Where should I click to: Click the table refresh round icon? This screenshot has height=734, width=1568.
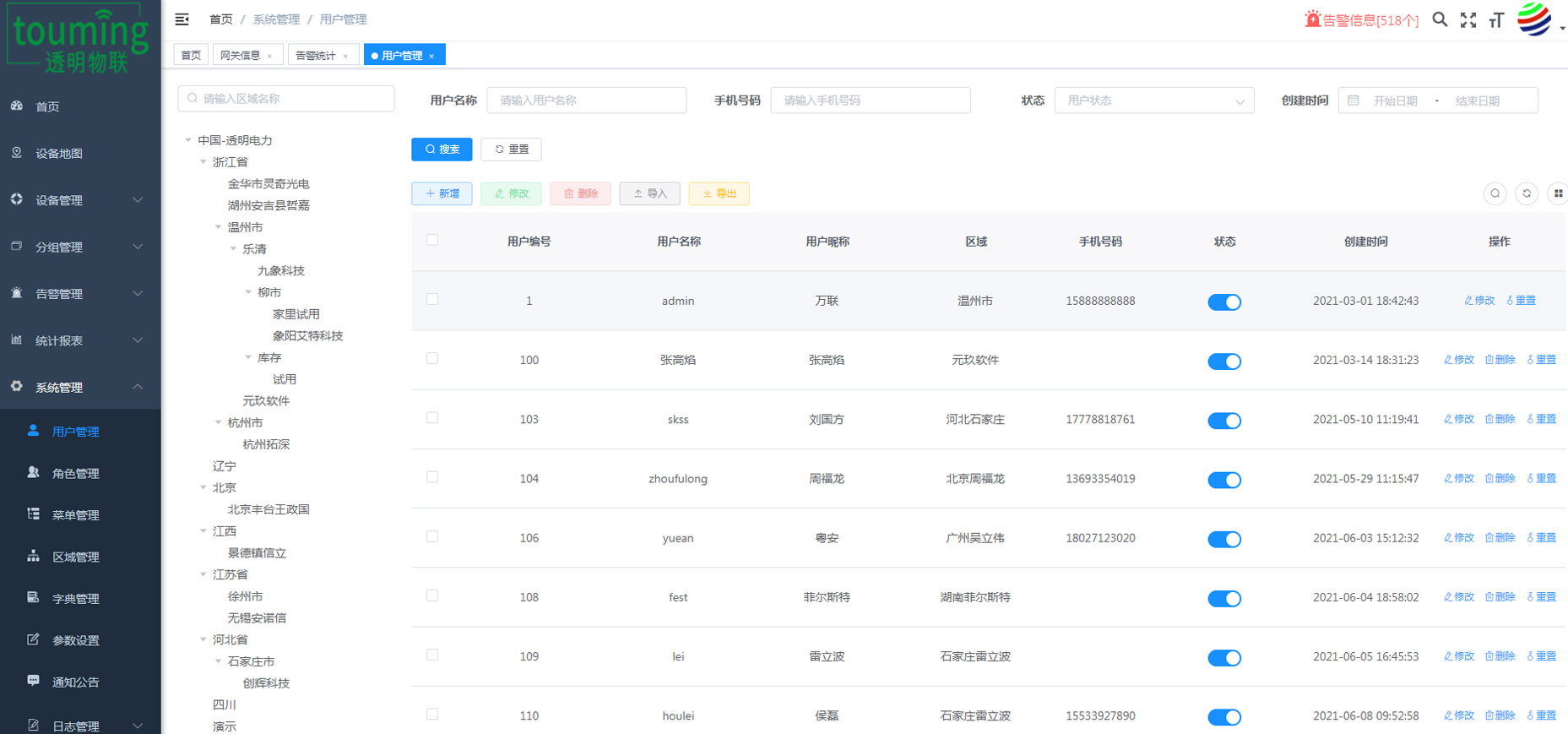tap(1527, 193)
